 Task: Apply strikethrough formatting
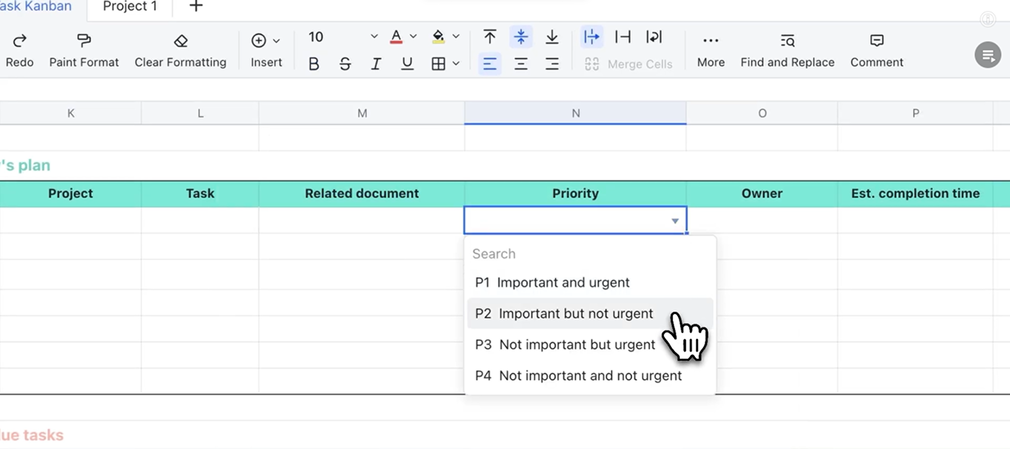tap(345, 64)
